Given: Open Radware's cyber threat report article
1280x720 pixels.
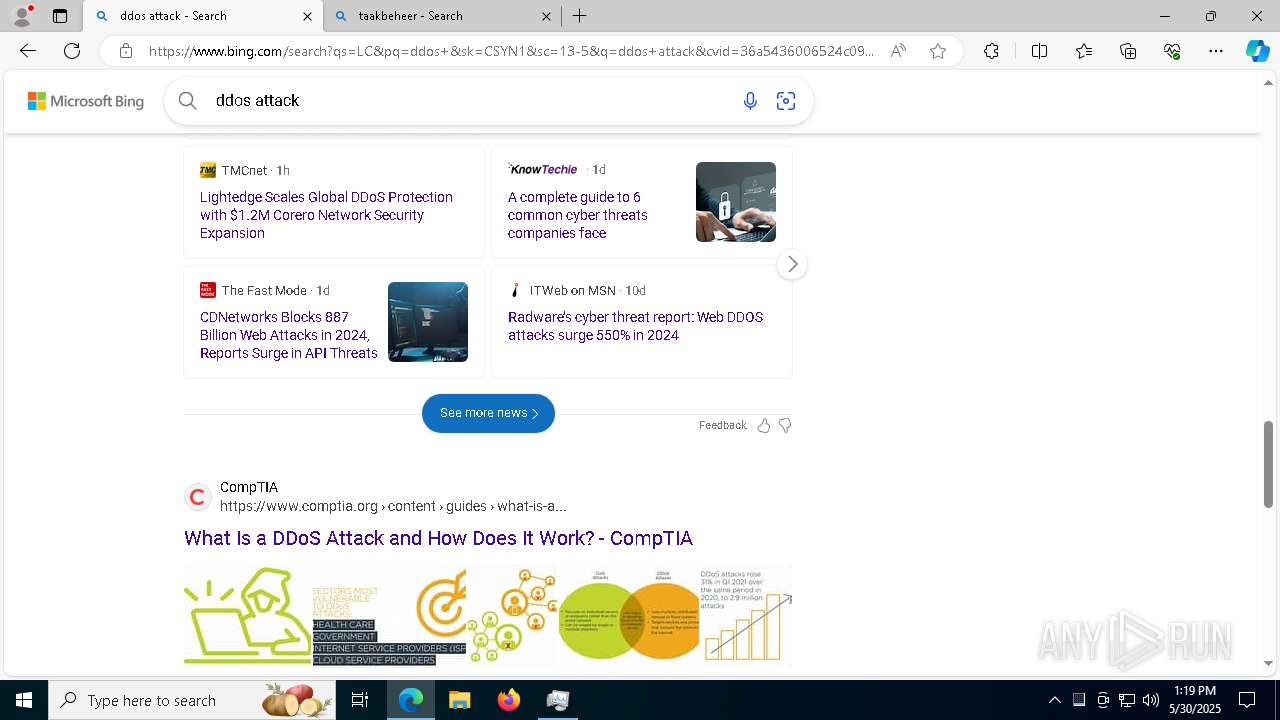Looking at the screenshot, I should pyautogui.click(x=635, y=326).
